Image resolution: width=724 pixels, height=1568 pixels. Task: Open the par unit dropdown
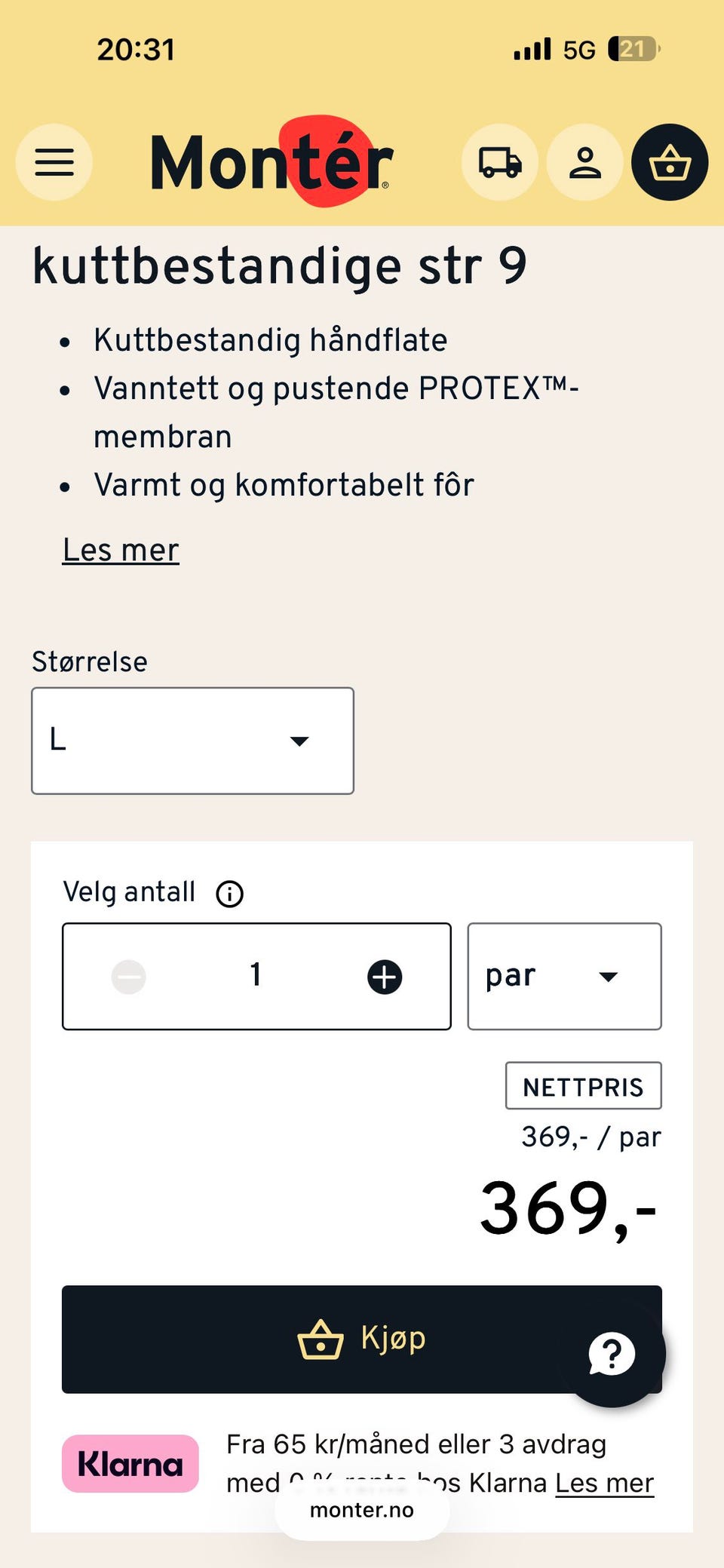coord(563,975)
